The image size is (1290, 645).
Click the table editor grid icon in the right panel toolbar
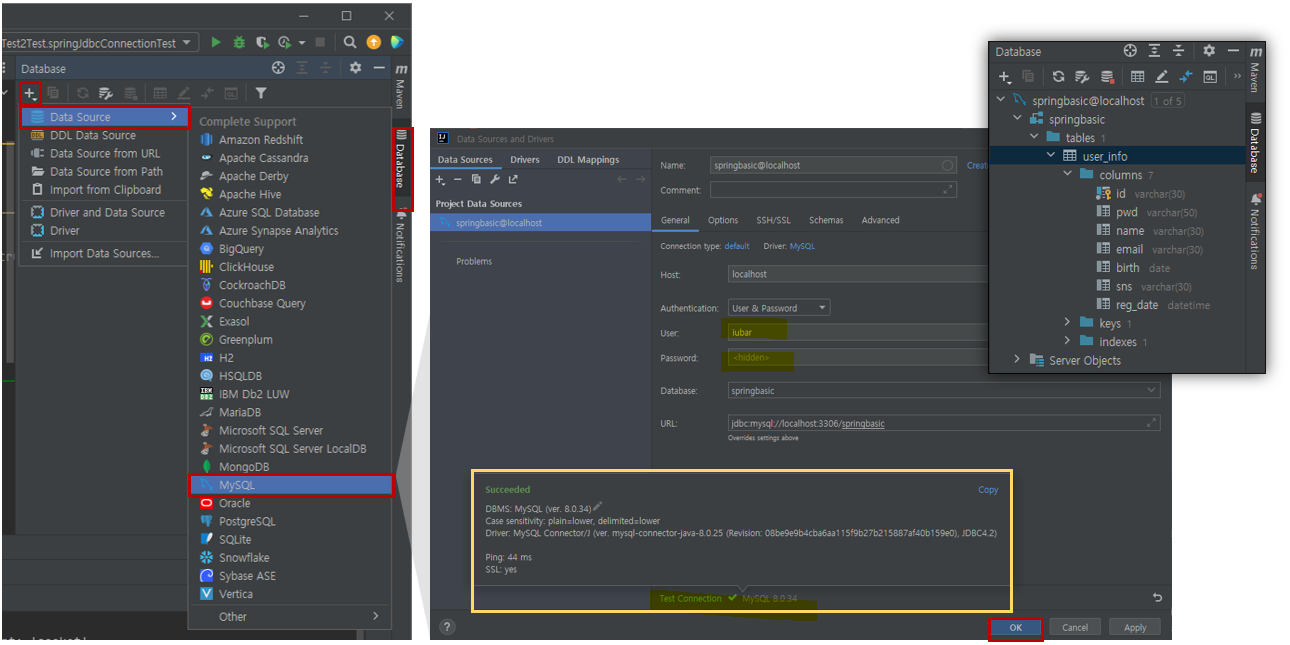pos(1138,76)
